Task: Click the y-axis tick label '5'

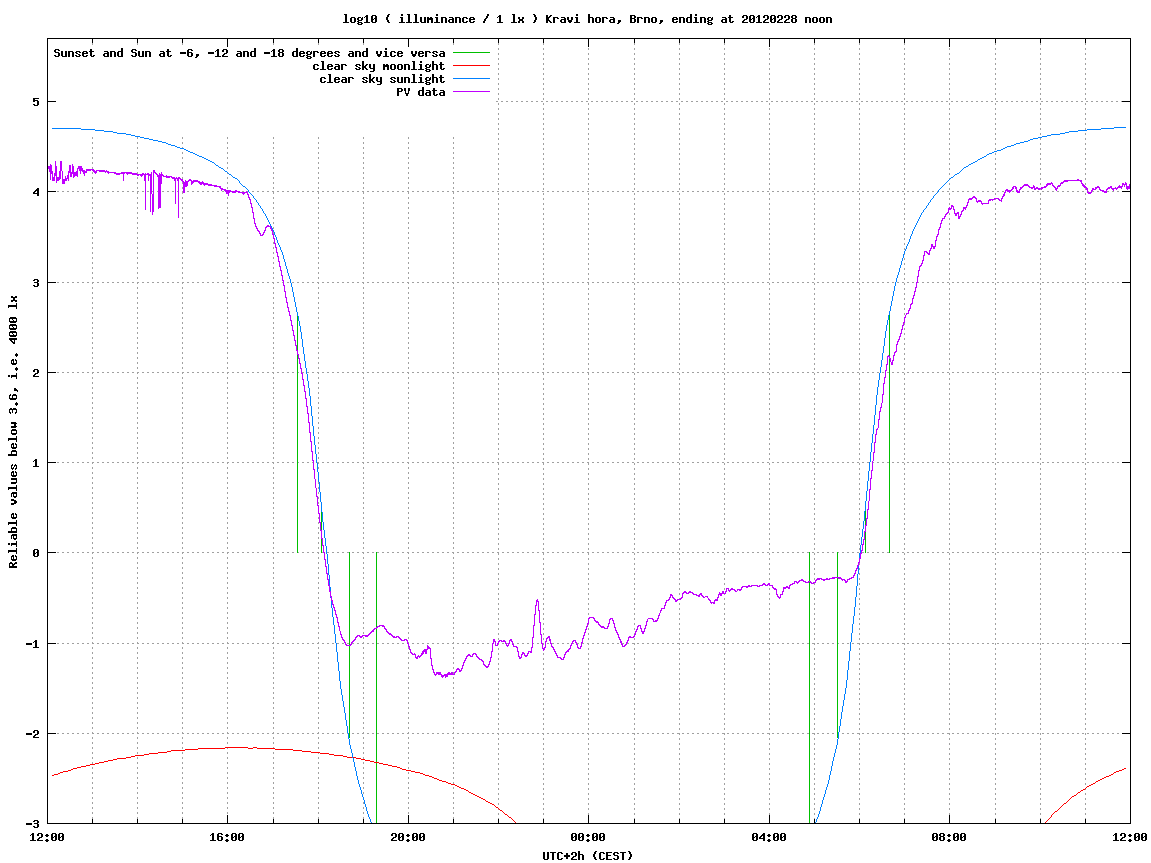Action: (x=36, y=102)
